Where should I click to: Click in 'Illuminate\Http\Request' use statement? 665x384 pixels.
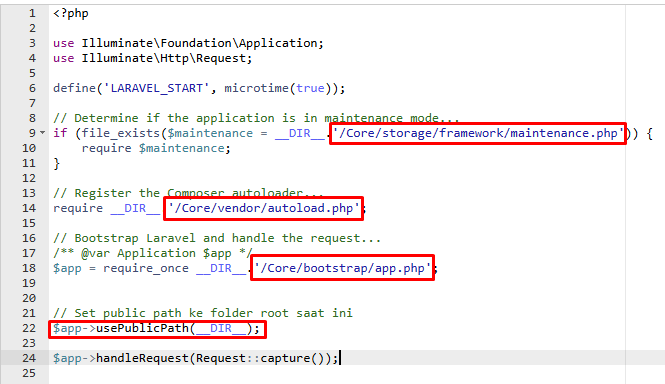[x=163, y=58]
